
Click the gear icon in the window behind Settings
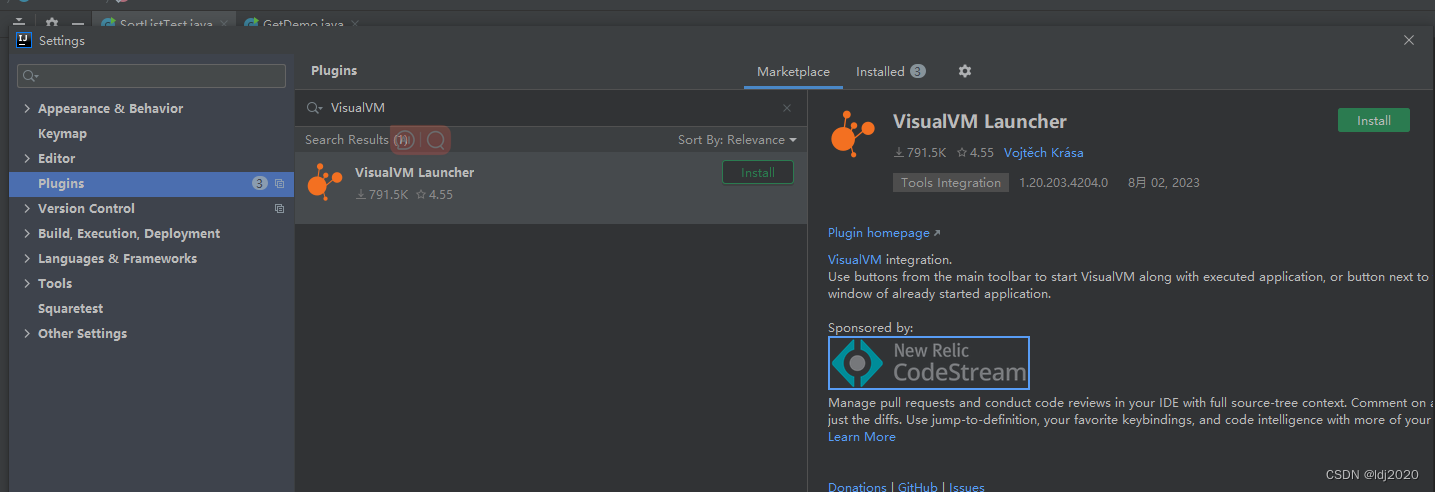coord(52,23)
